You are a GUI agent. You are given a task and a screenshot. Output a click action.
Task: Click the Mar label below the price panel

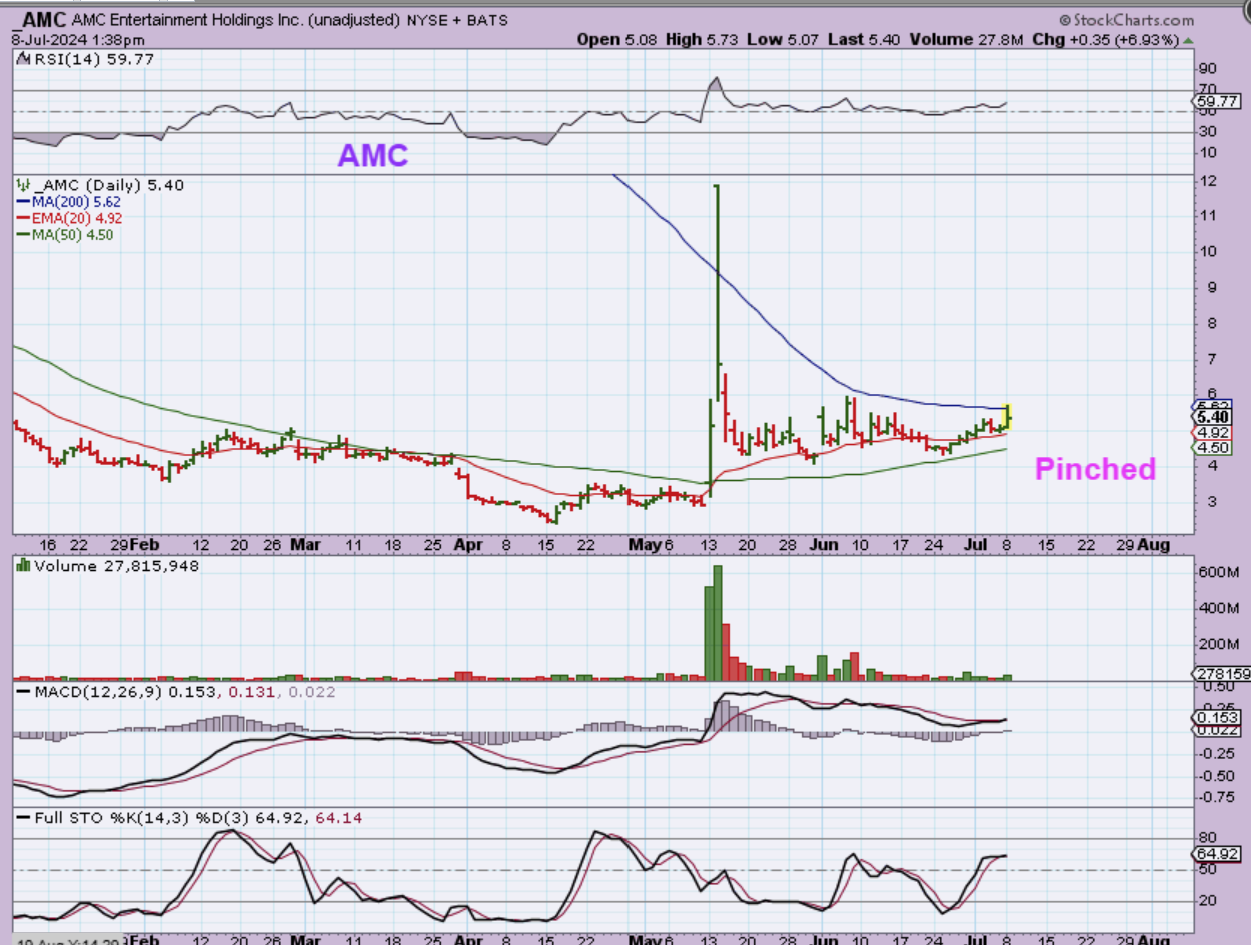[x=305, y=545]
